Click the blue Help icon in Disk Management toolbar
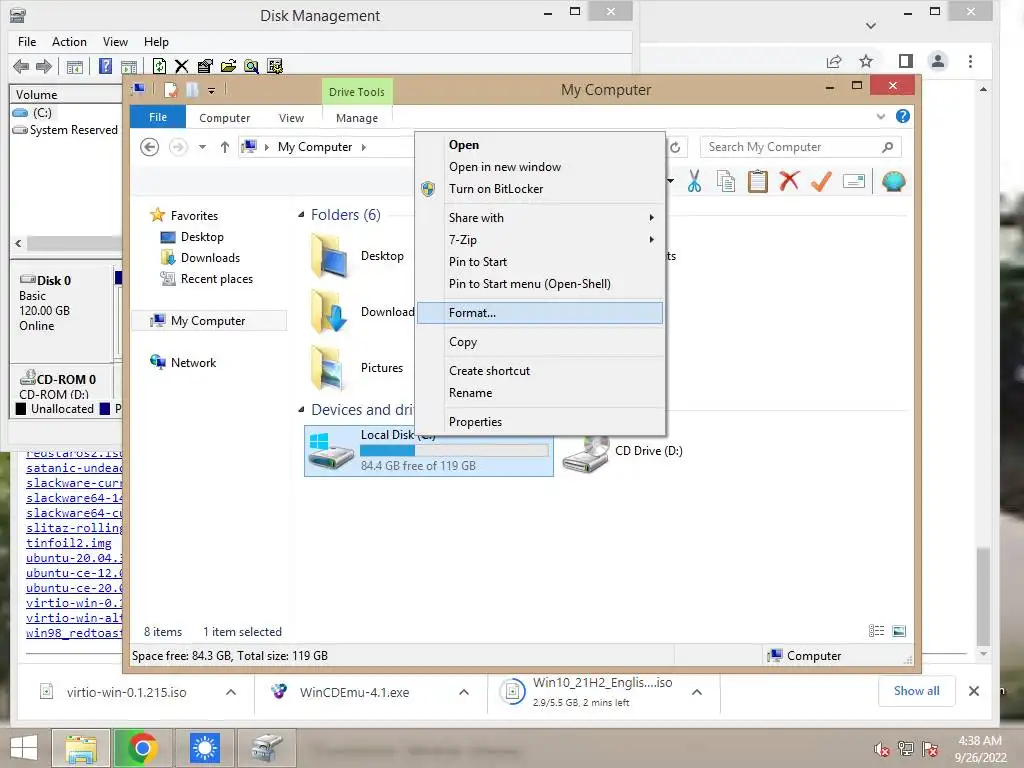Screen dimensions: 1024x768 coord(104,66)
